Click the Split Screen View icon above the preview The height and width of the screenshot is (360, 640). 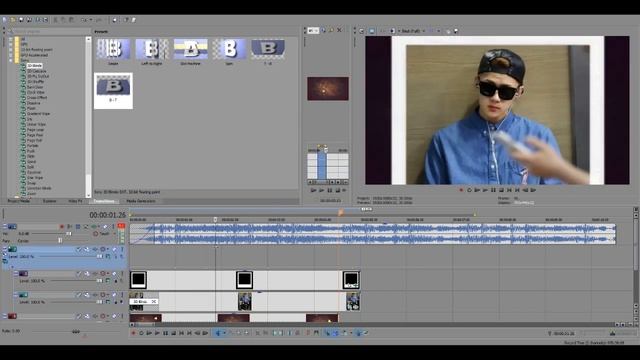point(392,31)
